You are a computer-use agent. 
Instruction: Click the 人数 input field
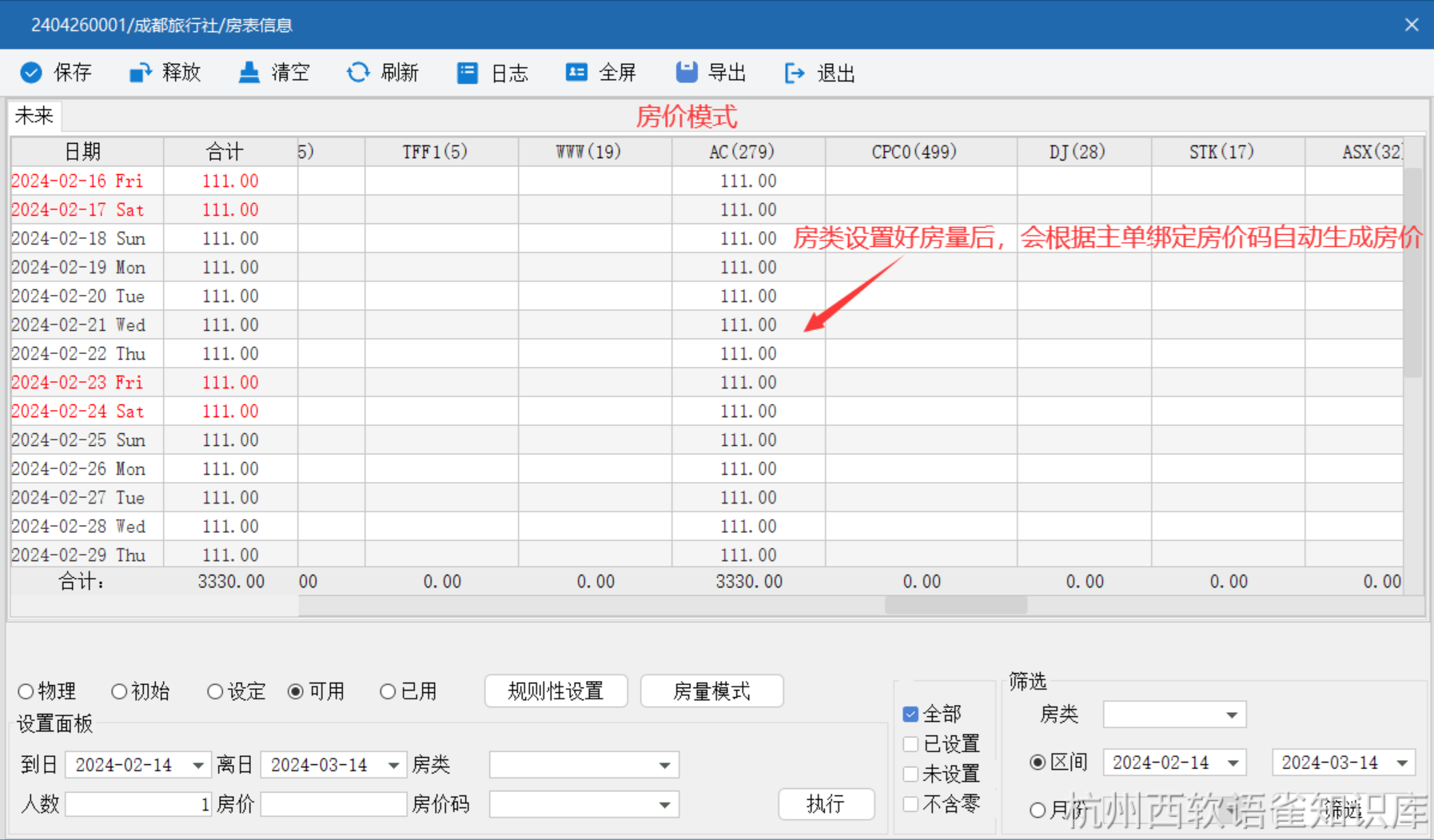click(138, 805)
